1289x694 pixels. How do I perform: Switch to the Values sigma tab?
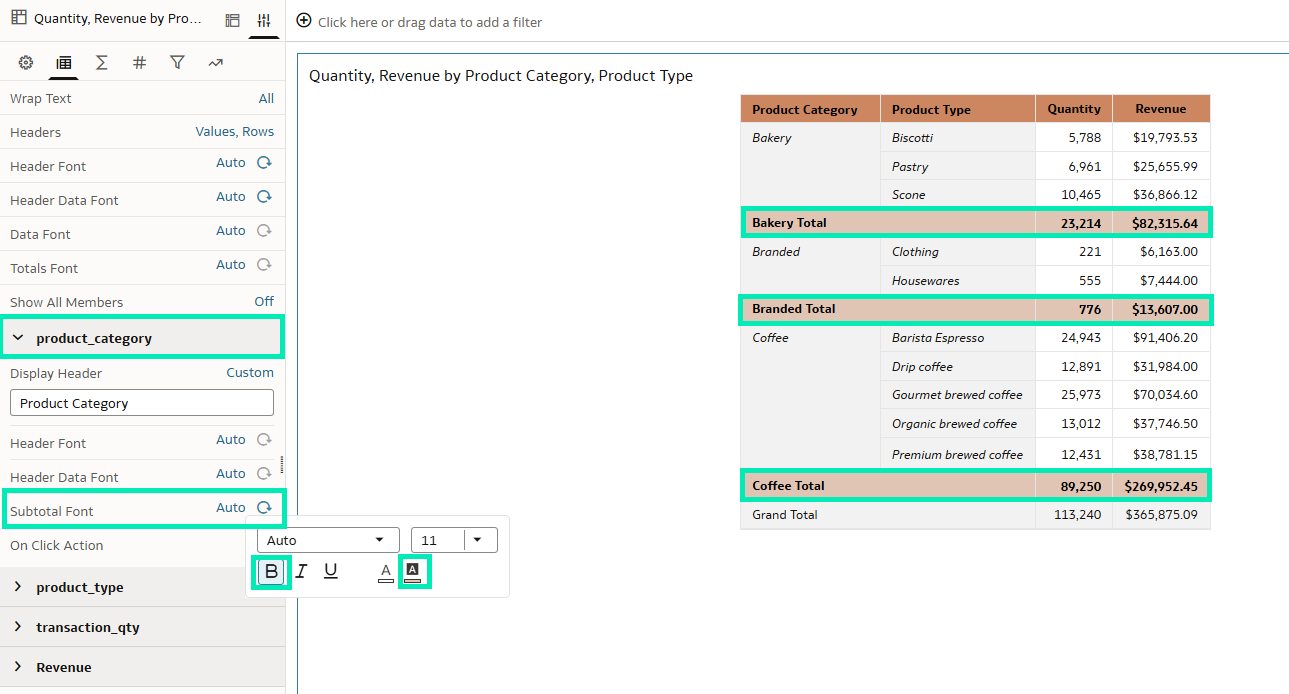click(101, 63)
